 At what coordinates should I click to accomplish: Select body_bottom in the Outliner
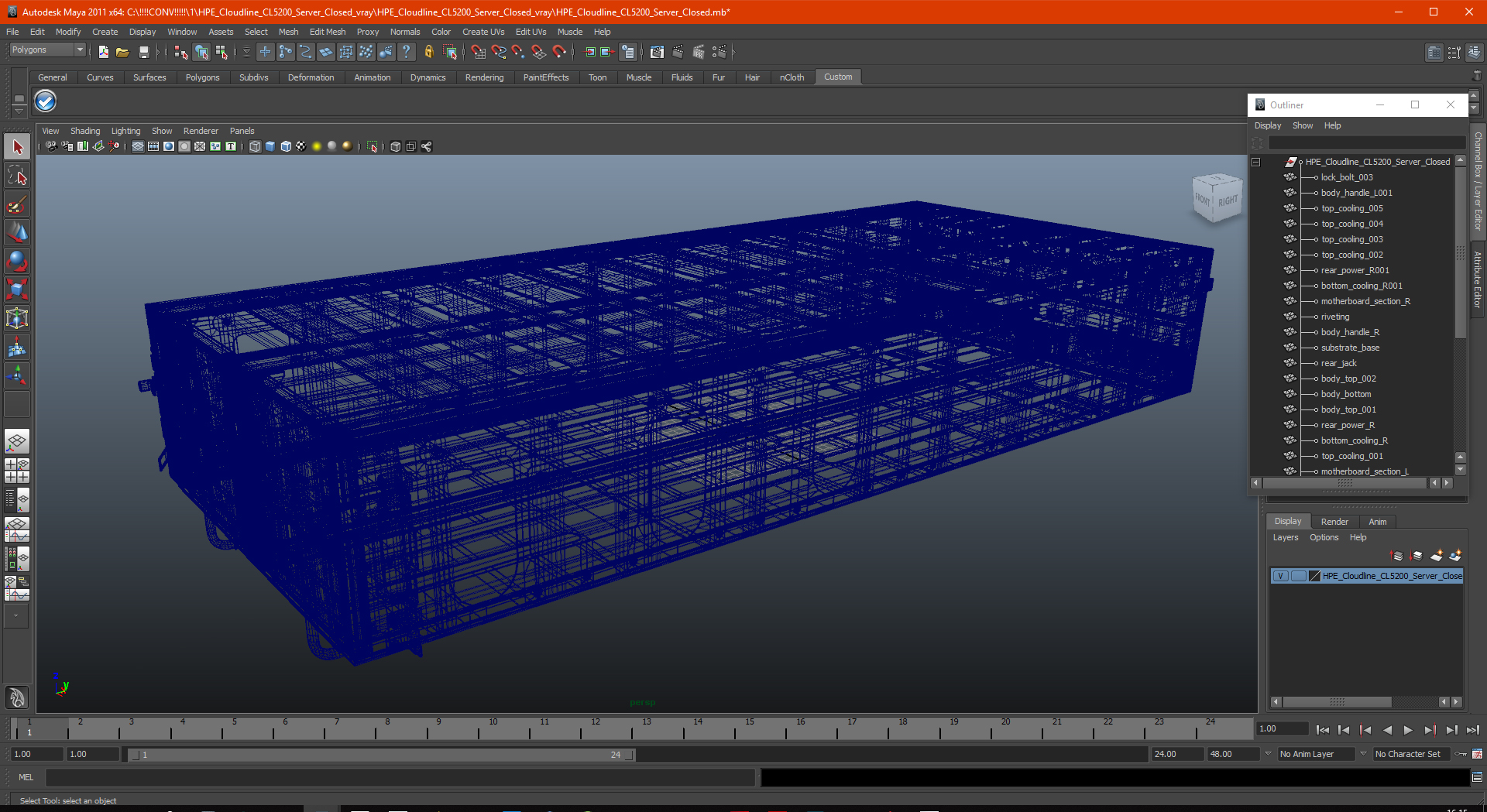click(x=1346, y=394)
